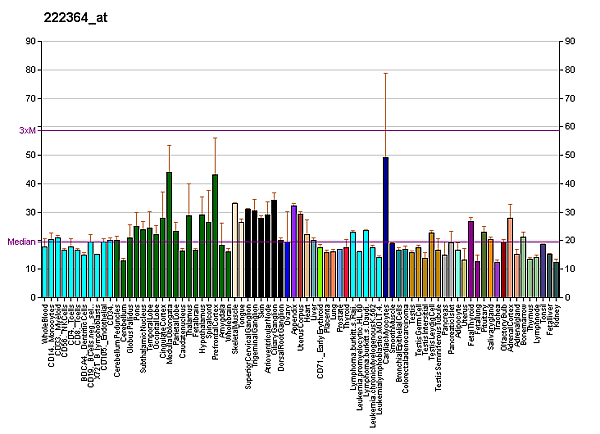Click the PrefrontalCortex green bar
This screenshot has height=434, width=600.
coord(215,235)
